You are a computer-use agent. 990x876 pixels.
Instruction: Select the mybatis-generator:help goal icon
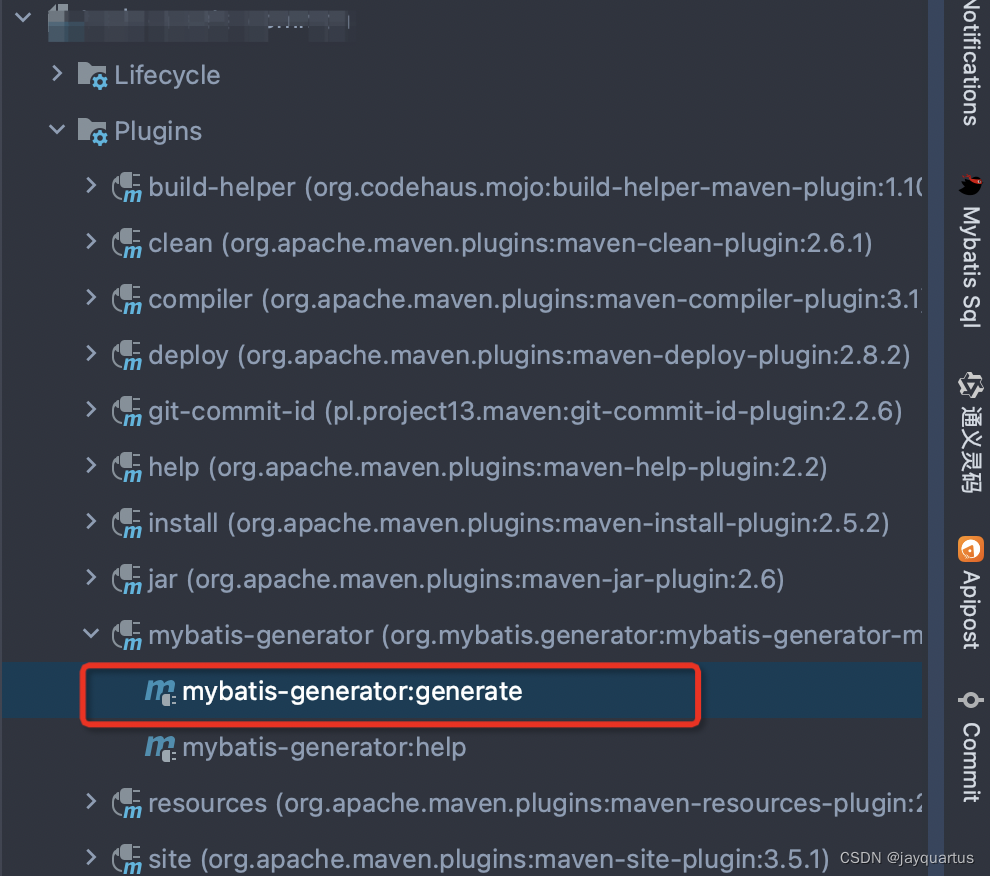coord(160,748)
